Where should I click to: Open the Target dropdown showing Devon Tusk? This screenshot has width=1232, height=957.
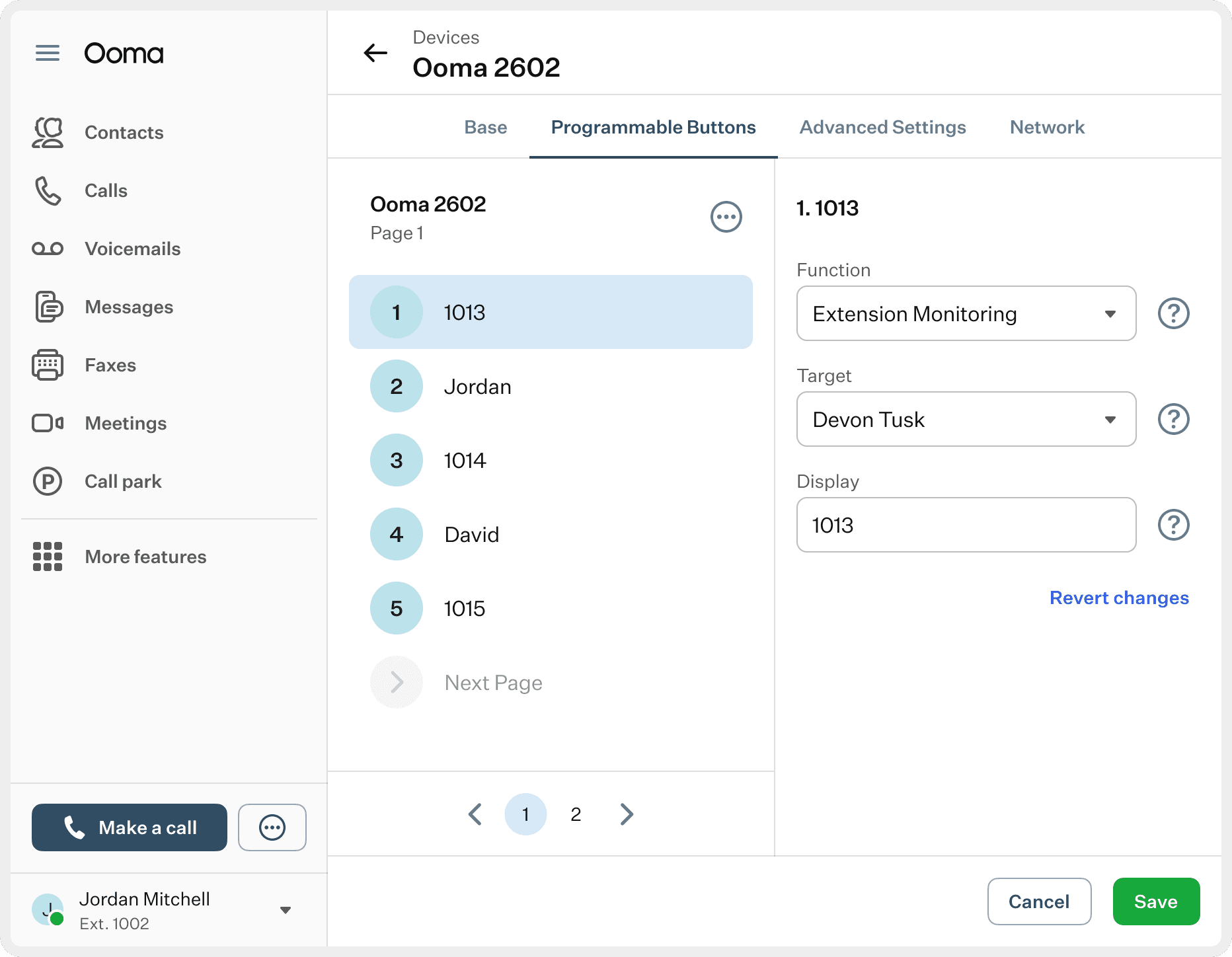pyautogui.click(x=966, y=419)
